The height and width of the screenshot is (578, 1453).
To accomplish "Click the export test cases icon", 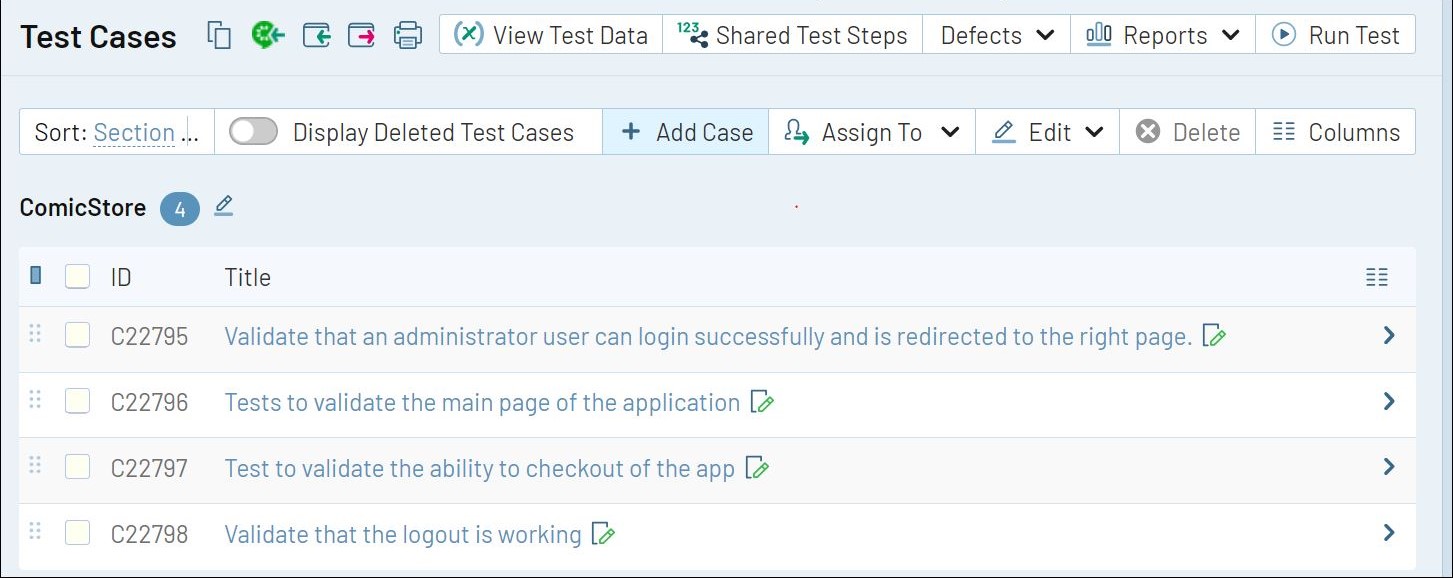I will click(x=361, y=36).
